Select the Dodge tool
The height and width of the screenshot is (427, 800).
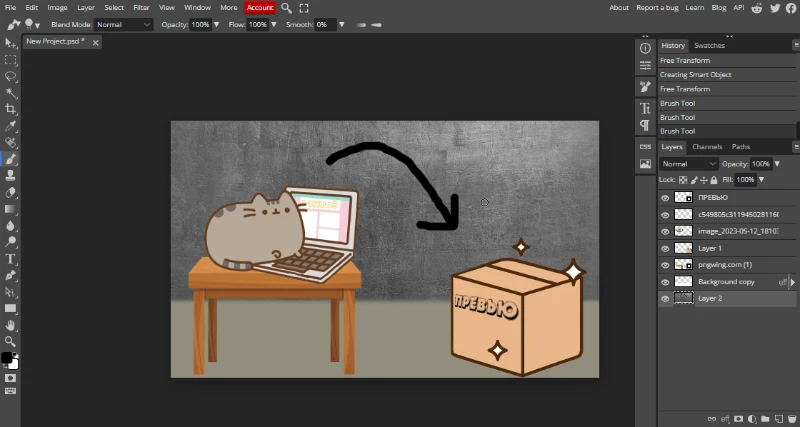point(10,242)
